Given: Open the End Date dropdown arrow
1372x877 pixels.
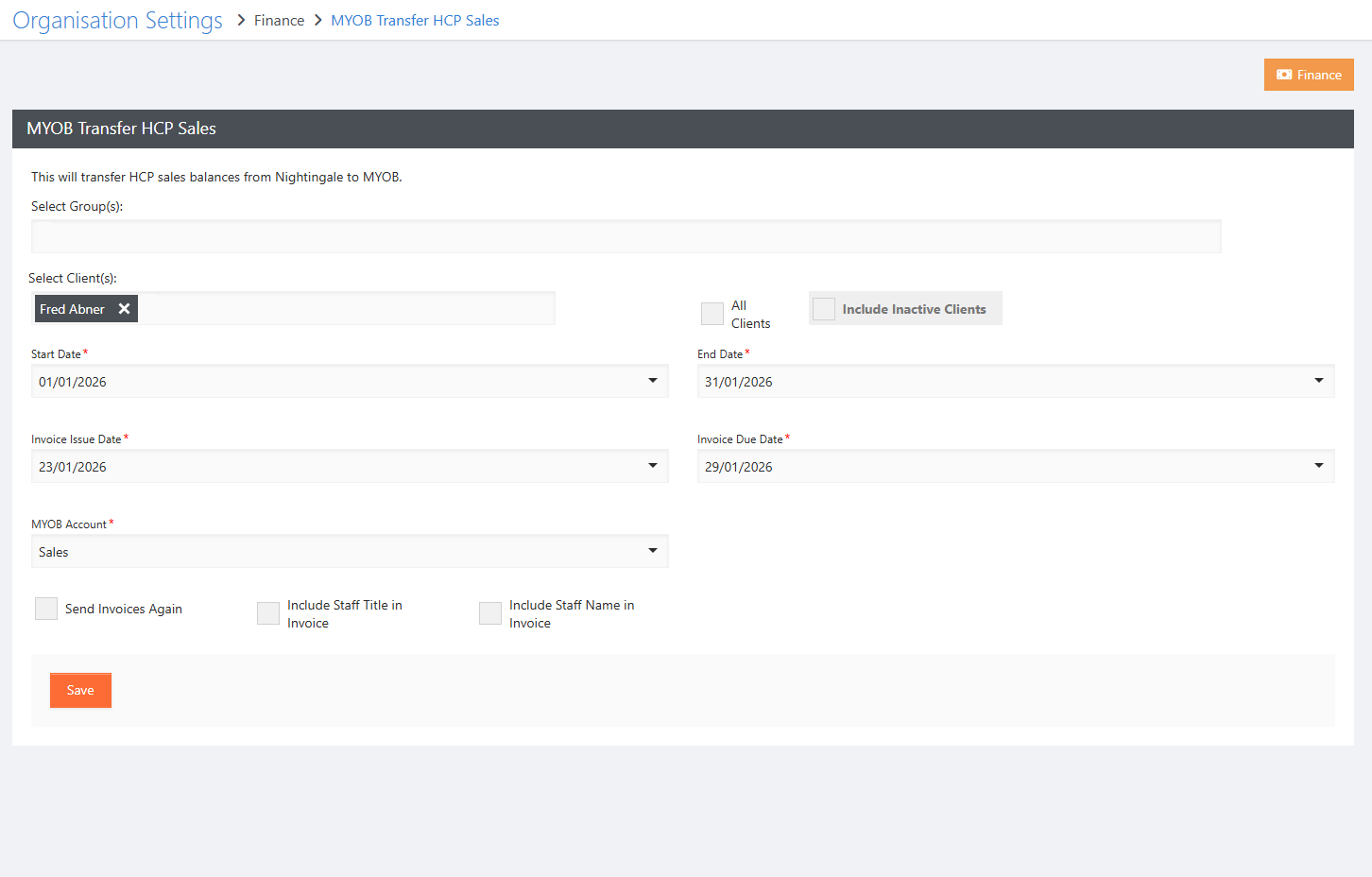Looking at the screenshot, I should [x=1318, y=381].
